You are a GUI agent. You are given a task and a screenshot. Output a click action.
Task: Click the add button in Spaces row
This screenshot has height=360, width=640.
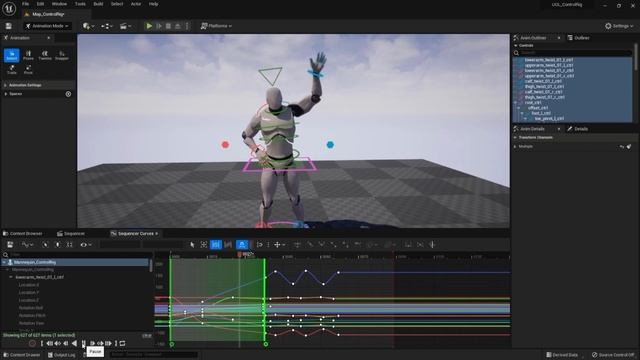tap(68, 94)
